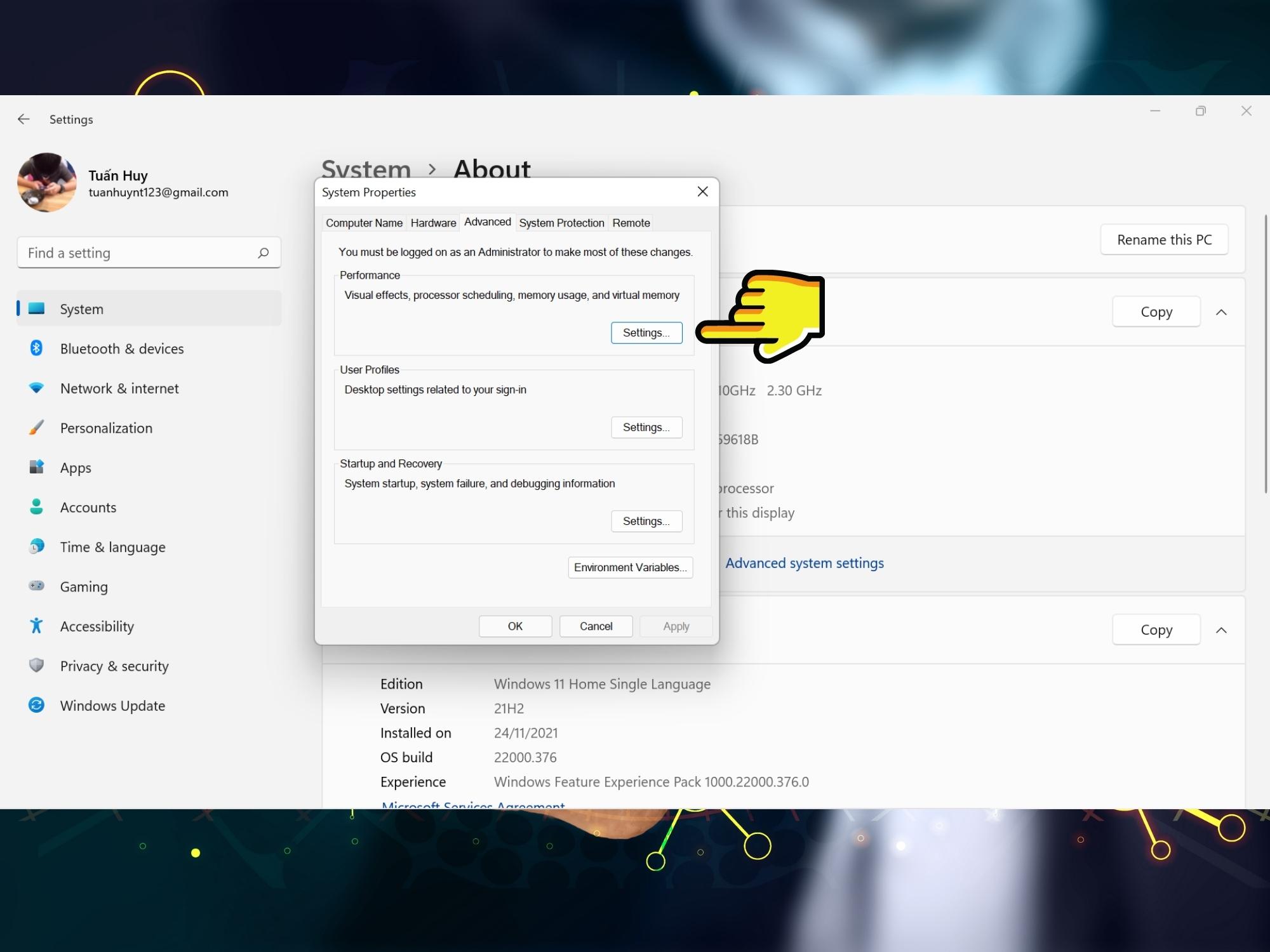
Task: Click OK in System Properties
Action: pos(515,626)
